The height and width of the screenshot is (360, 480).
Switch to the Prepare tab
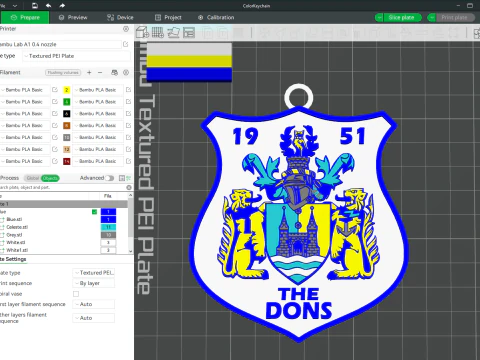click(25, 17)
